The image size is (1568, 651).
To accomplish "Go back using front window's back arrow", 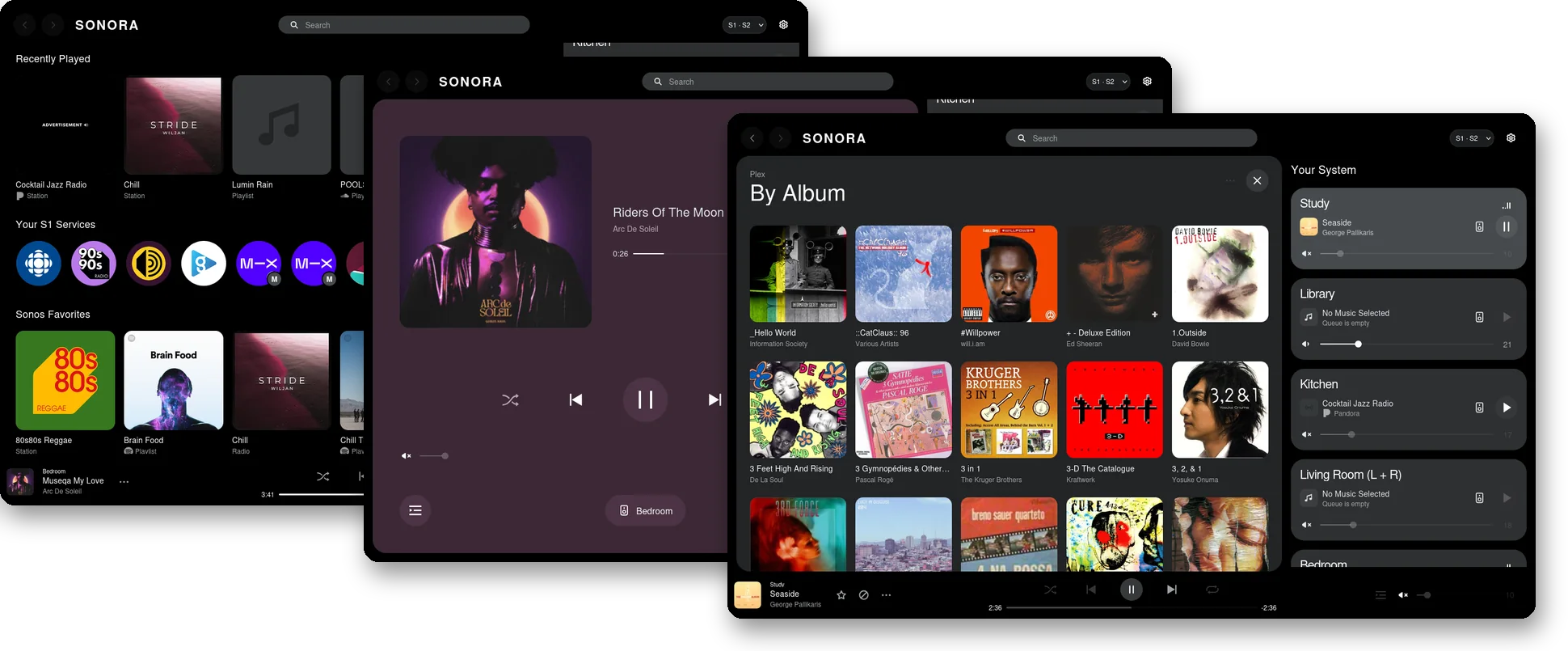I will pos(752,138).
